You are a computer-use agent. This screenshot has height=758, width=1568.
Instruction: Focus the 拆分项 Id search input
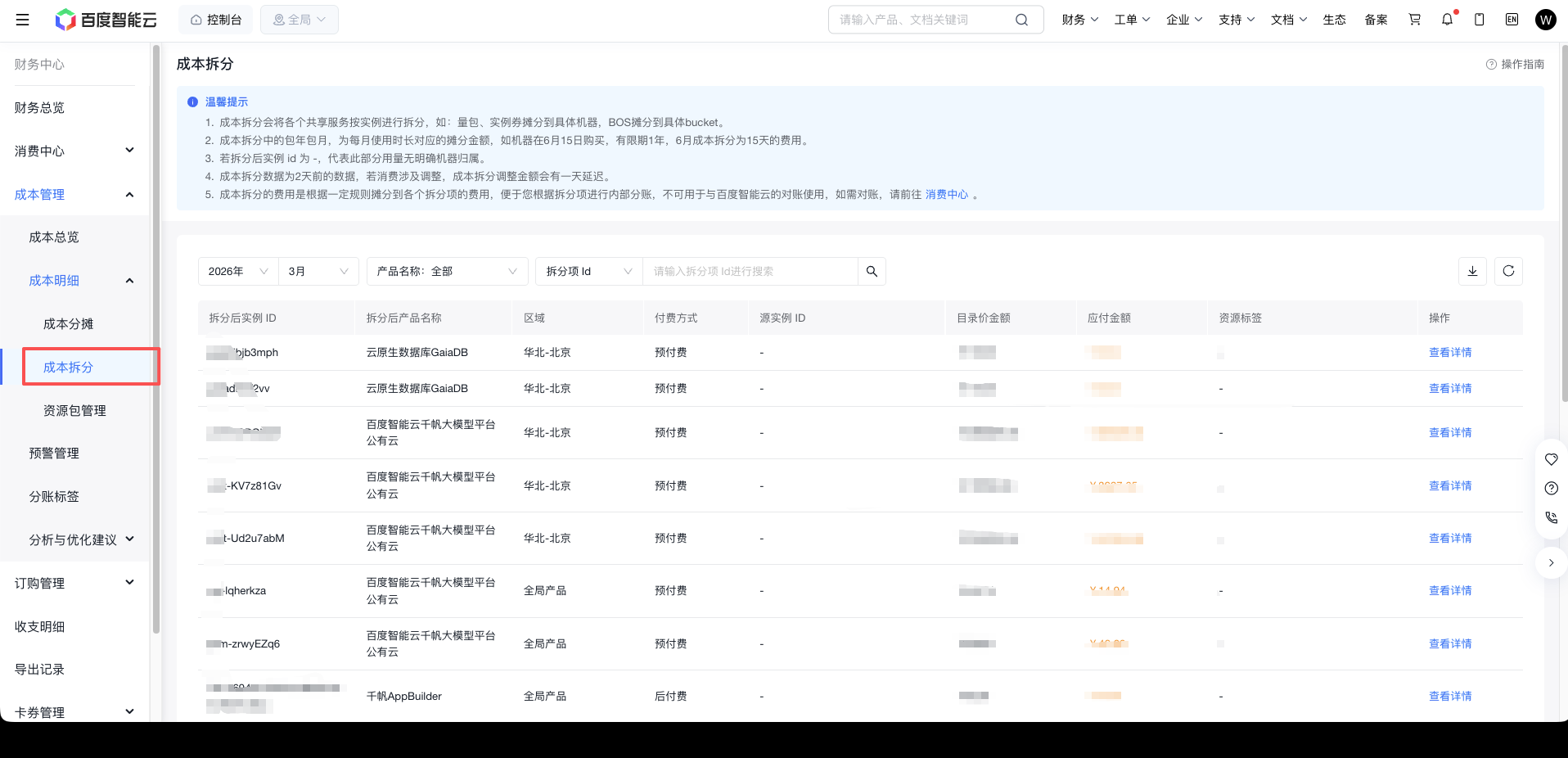point(749,271)
